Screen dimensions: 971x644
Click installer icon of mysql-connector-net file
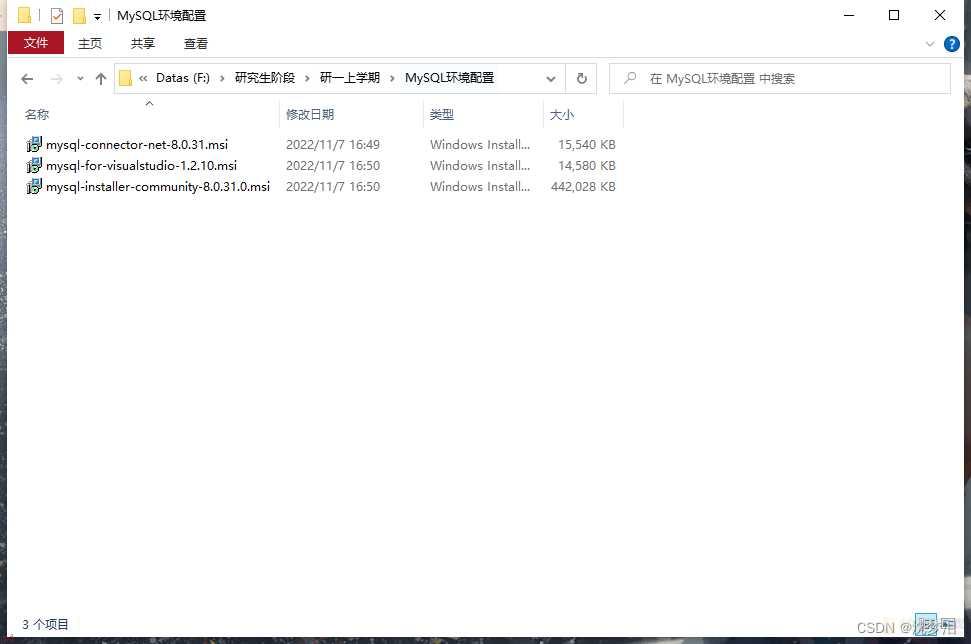coord(34,144)
